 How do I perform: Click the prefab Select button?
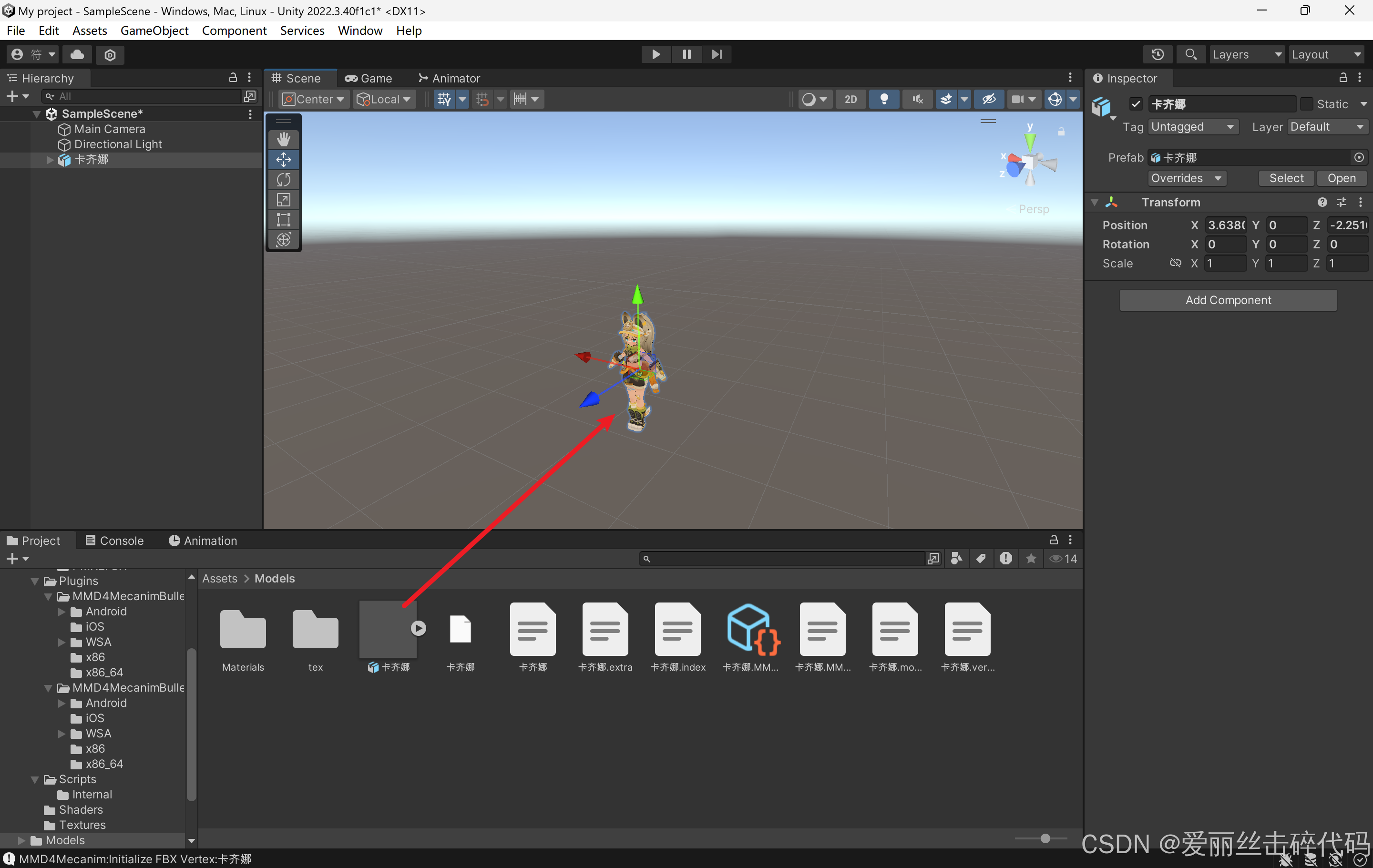[1286, 178]
